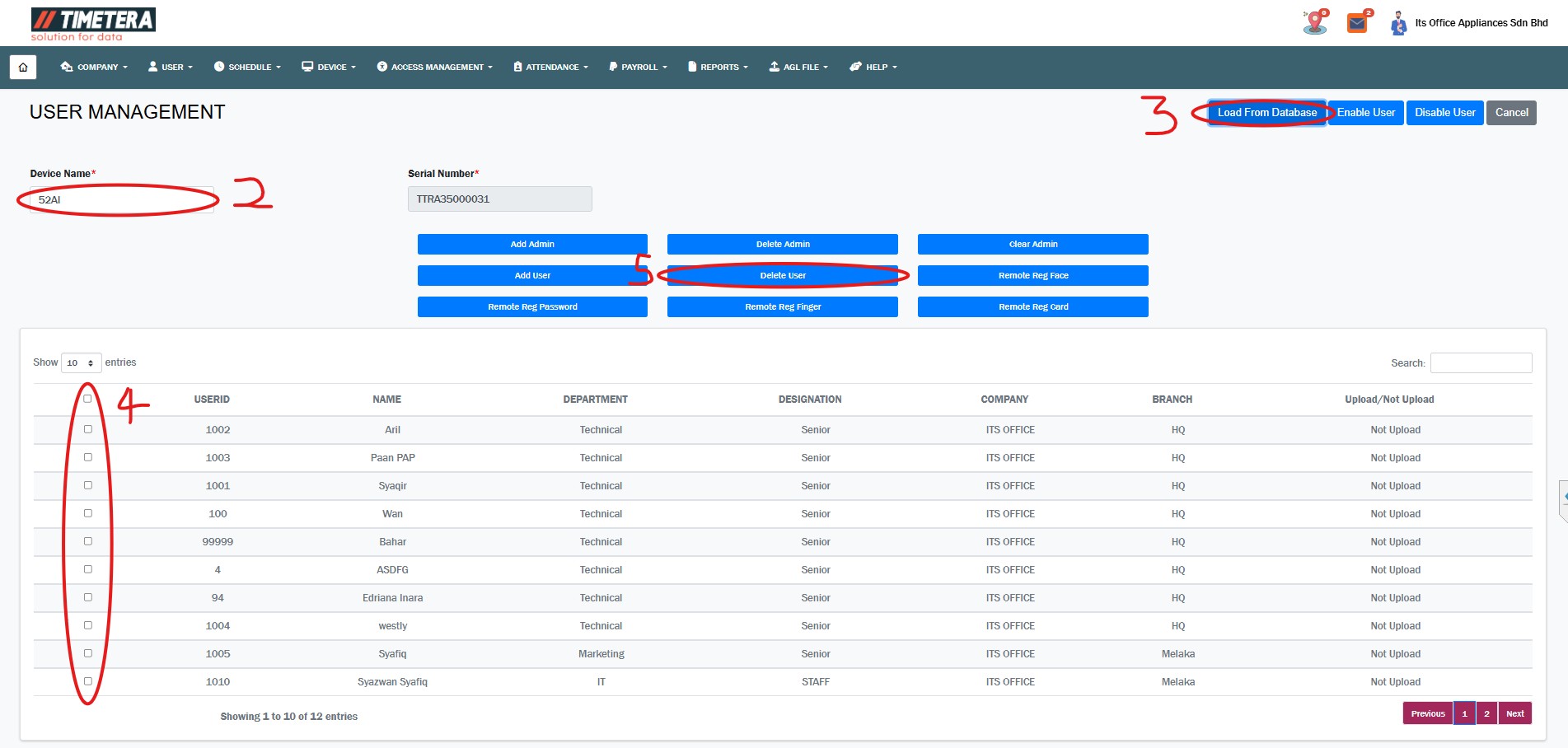Screen dimensions: 1568x748
Task: Open the DEVICE menu
Action: 329,67
